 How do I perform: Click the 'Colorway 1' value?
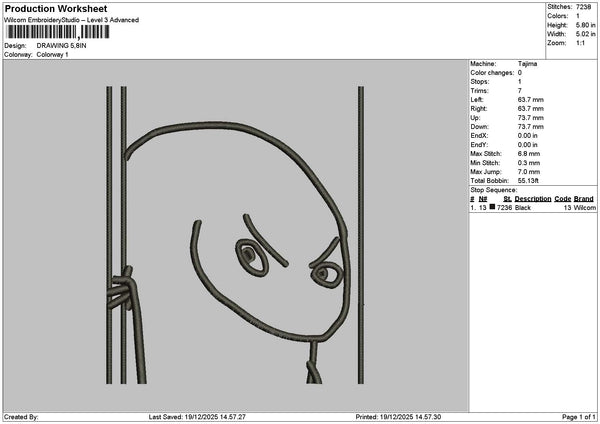[52, 55]
